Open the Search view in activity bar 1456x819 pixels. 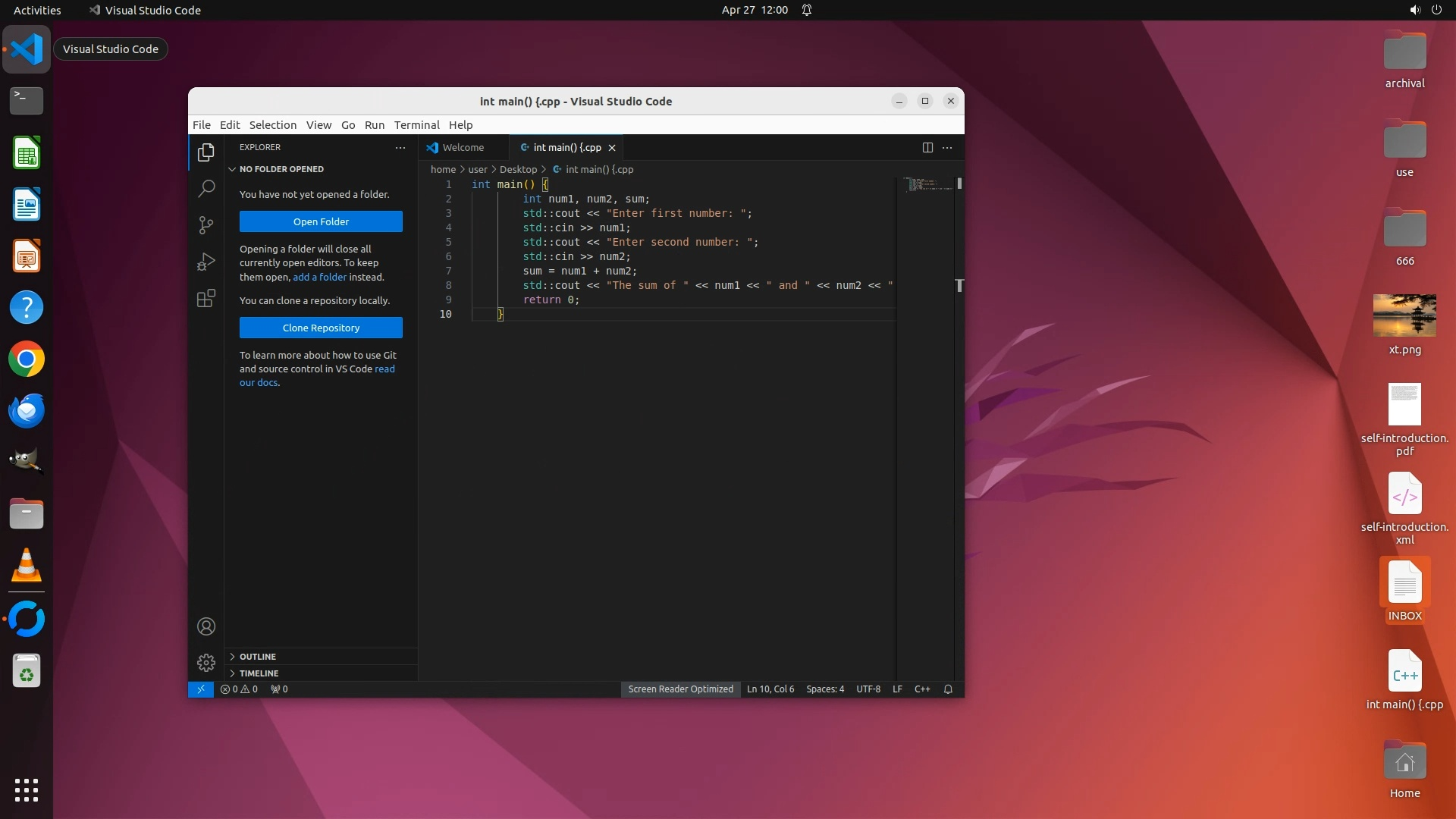pos(206,188)
